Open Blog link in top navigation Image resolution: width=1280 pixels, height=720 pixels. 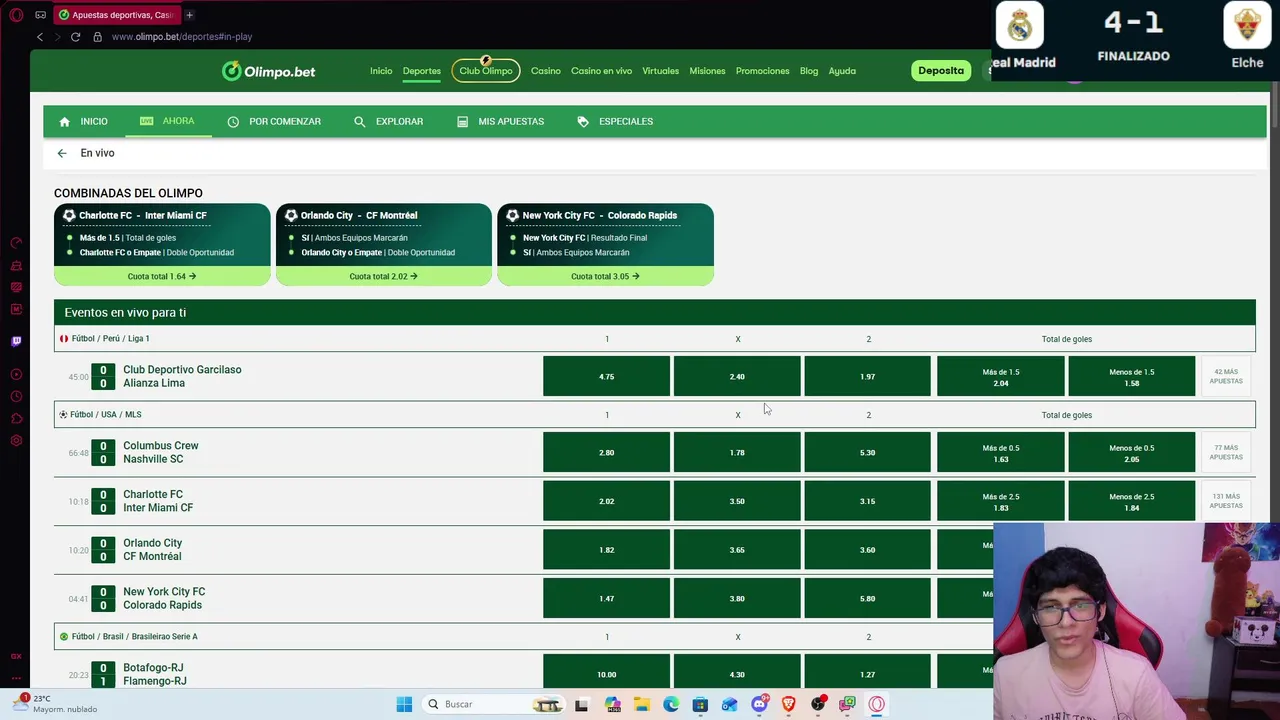809,71
